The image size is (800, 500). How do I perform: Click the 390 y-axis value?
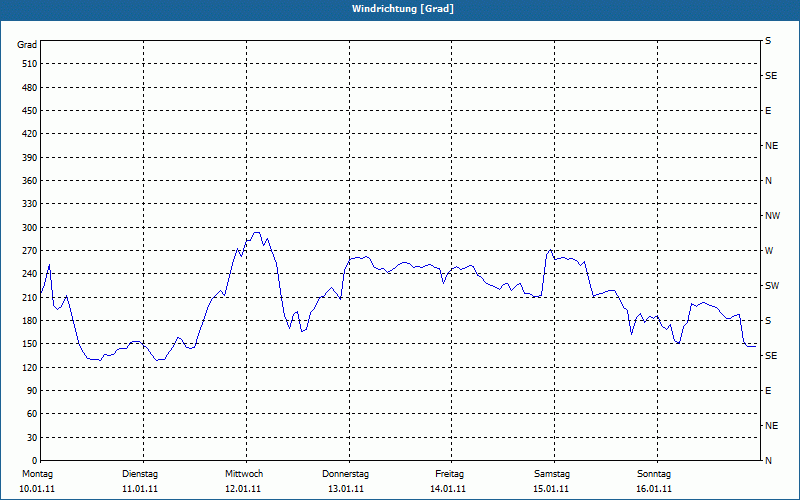tap(30, 158)
